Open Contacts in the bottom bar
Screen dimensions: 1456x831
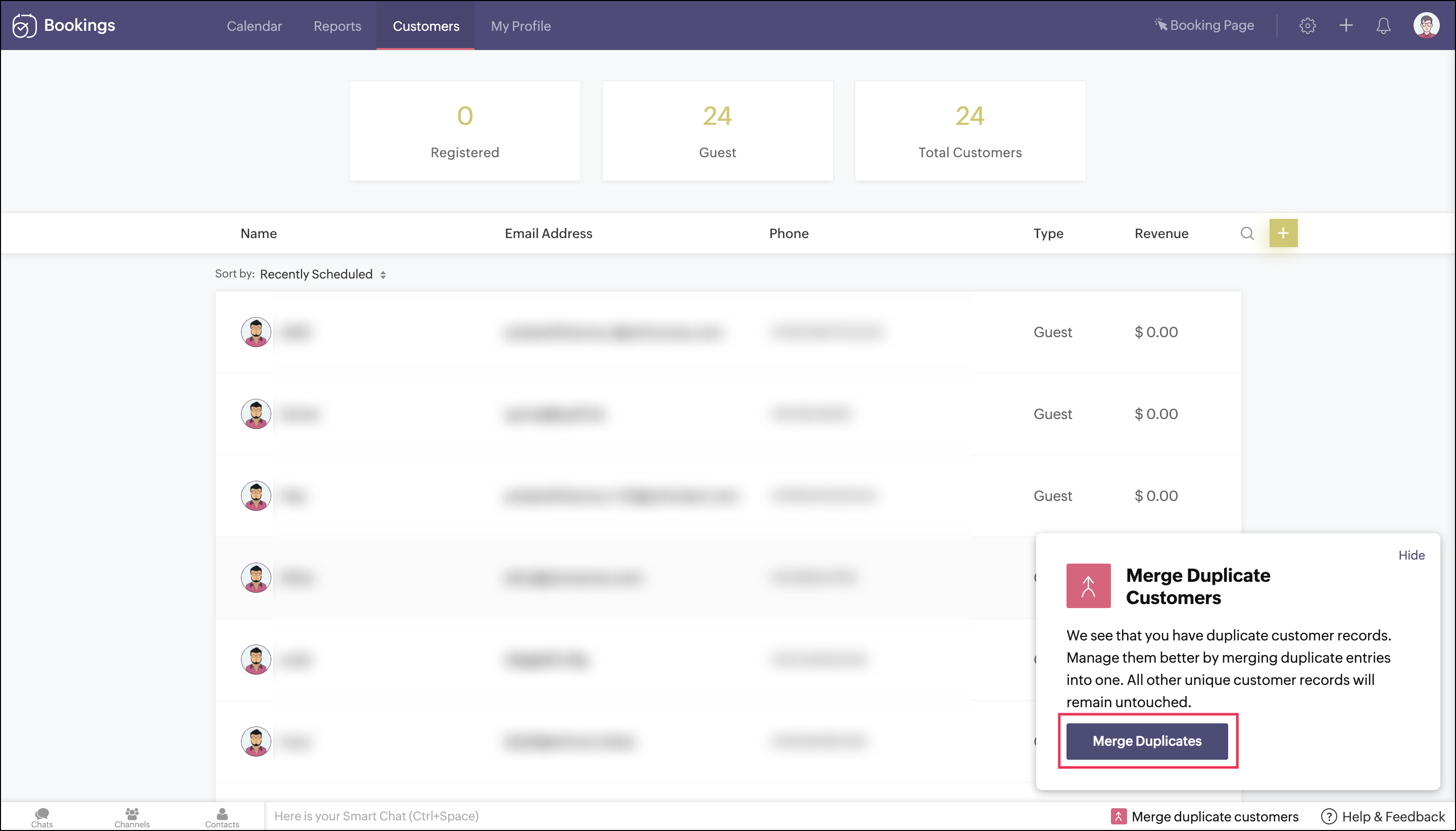click(222, 817)
